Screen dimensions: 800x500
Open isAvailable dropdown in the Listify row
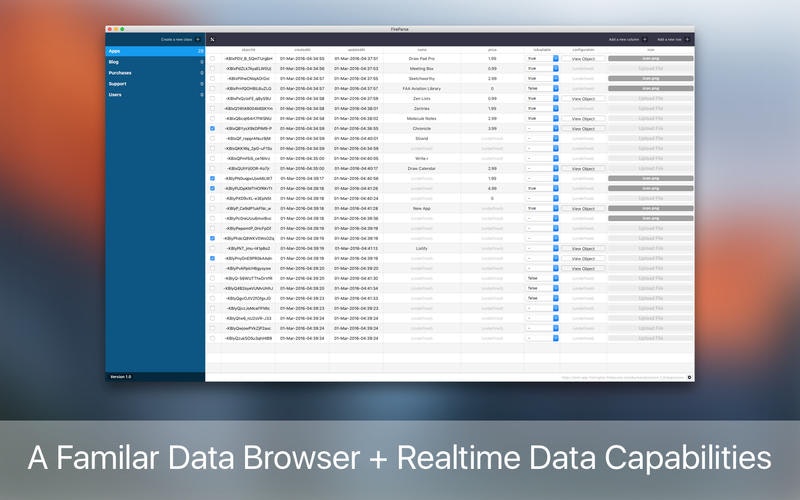click(542, 248)
